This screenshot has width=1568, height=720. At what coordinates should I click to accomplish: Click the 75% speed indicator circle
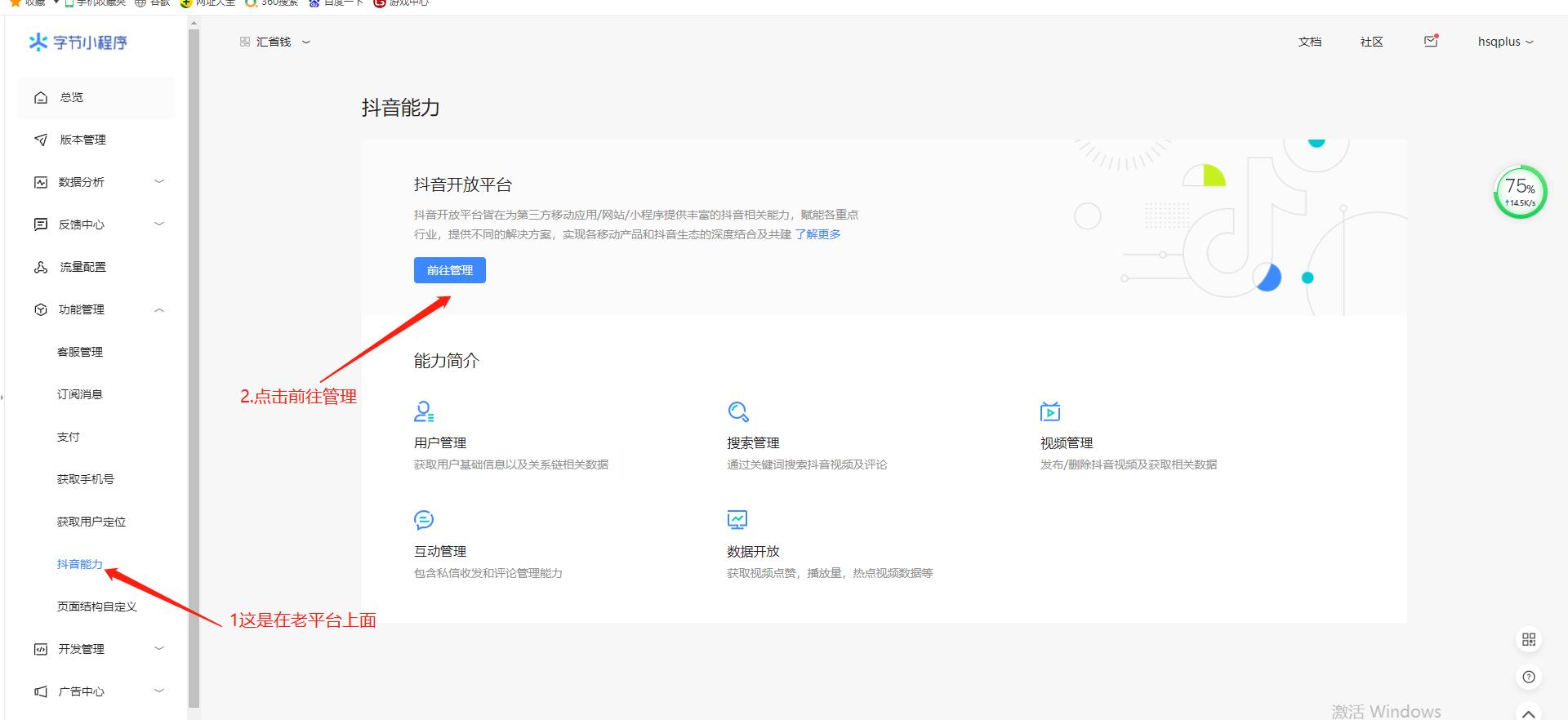[x=1520, y=193]
